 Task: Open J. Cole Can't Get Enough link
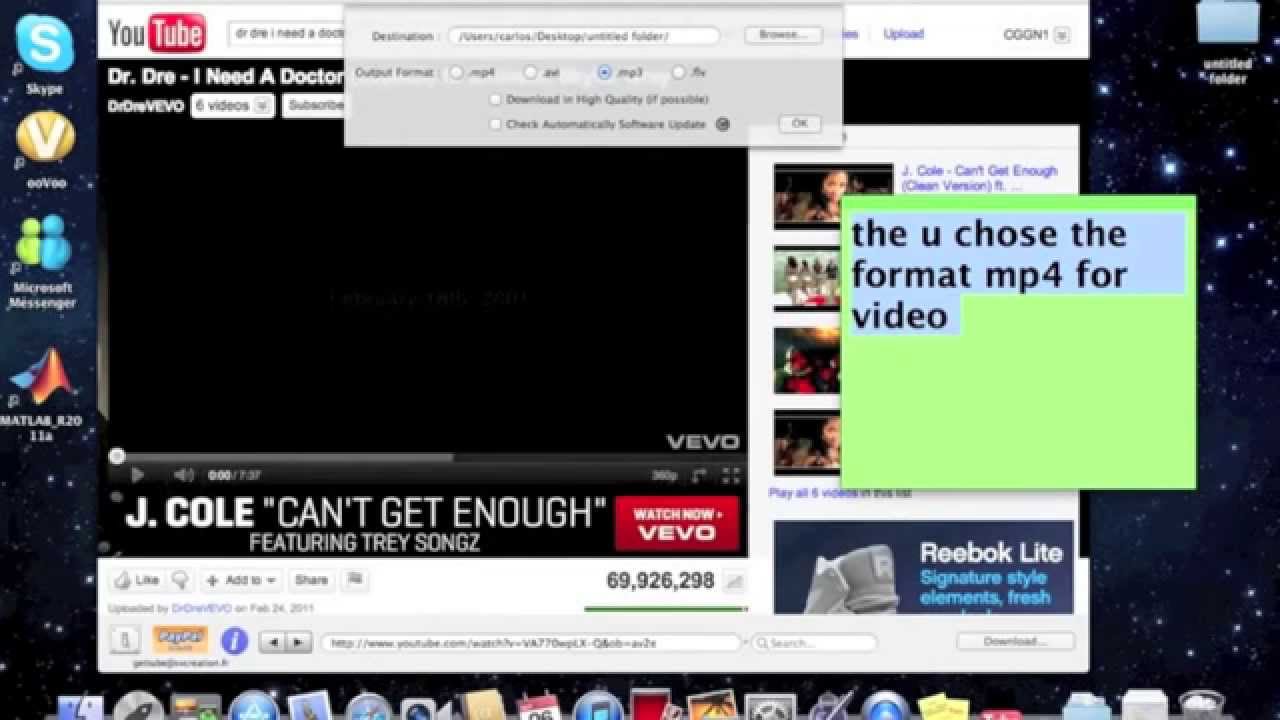(979, 178)
